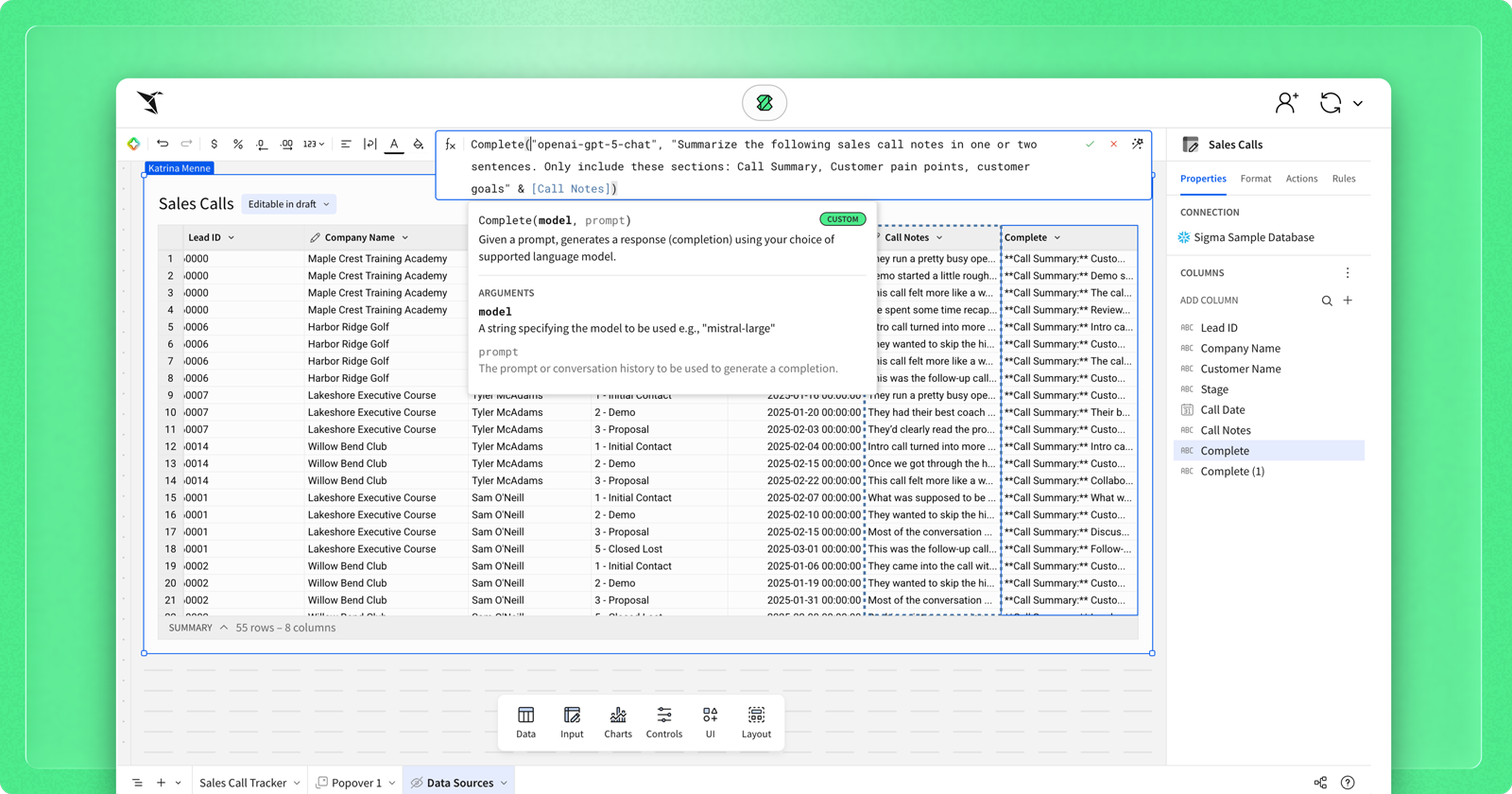The height and width of the screenshot is (794, 1512).
Task: Click the Sigma bird logo
Action: [150, 102]
